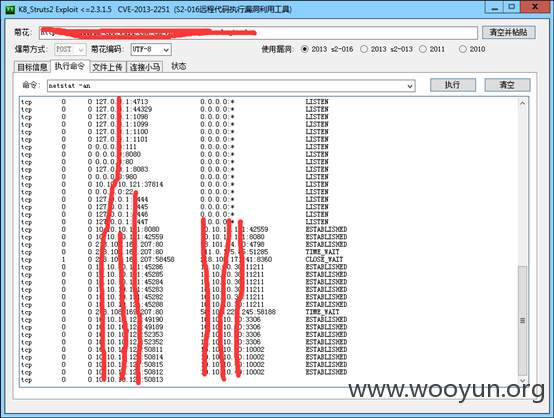Close the K8_Struts2 Exploit window

[x=535, y=7]
